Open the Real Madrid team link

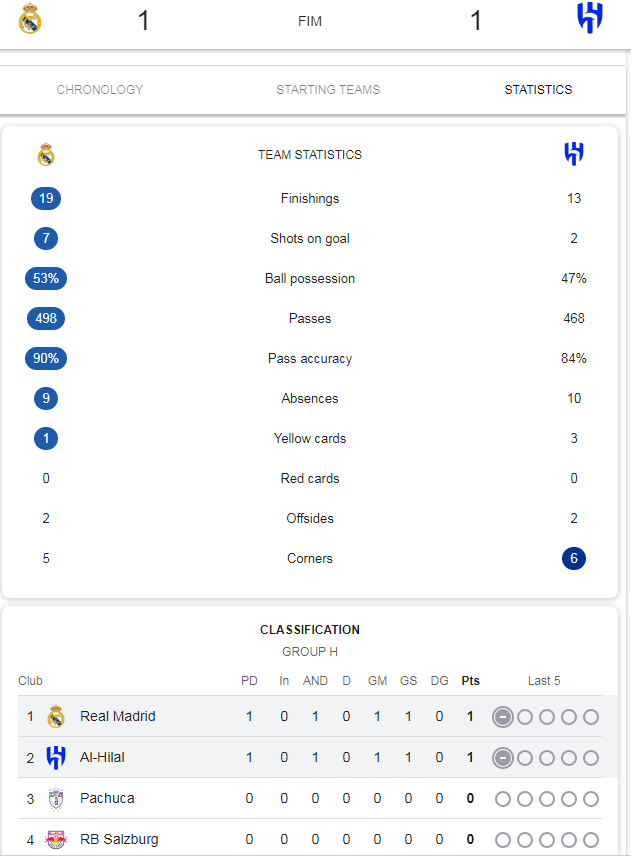tap(118, 717)
